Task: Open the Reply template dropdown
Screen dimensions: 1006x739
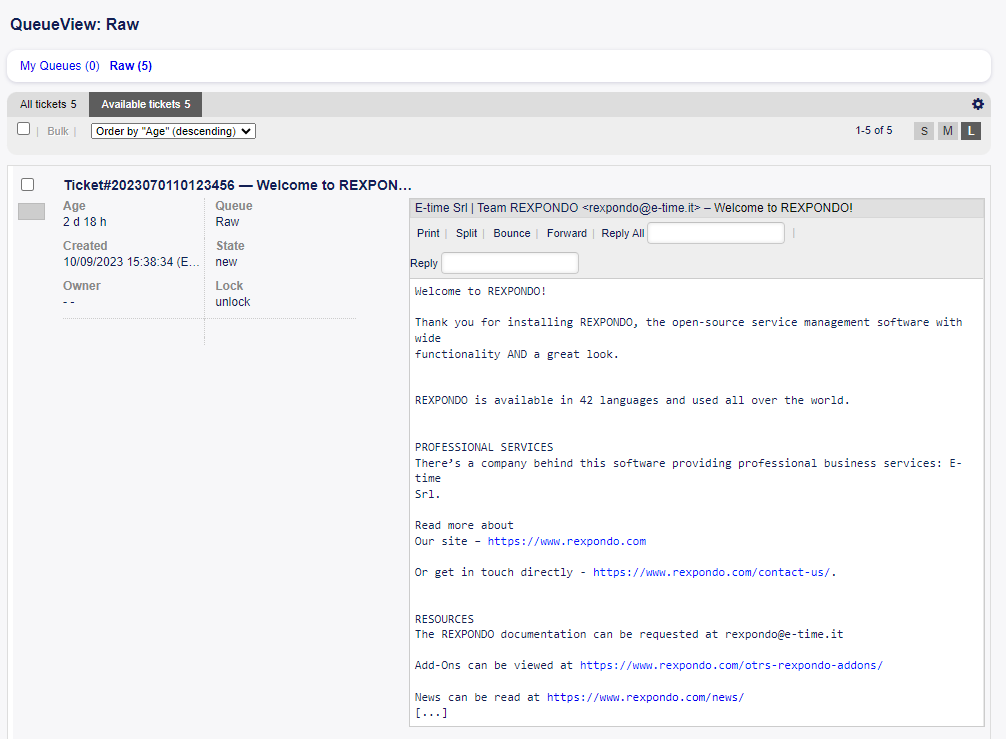Action: (510, 262)
